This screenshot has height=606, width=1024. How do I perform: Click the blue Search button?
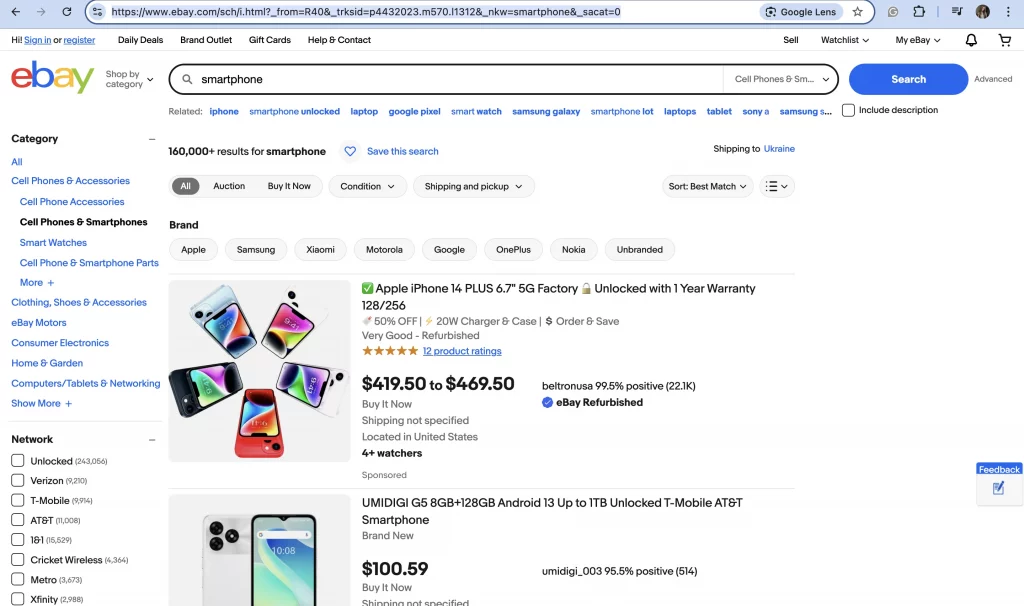[908, 79]
